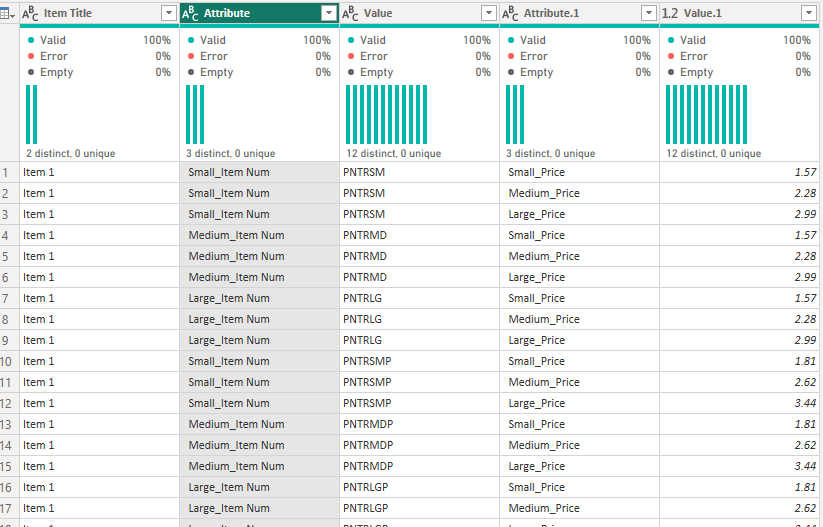Click the decimal data type icon of Value.1
The image size is (823, 527).
(x=670, y=14)
